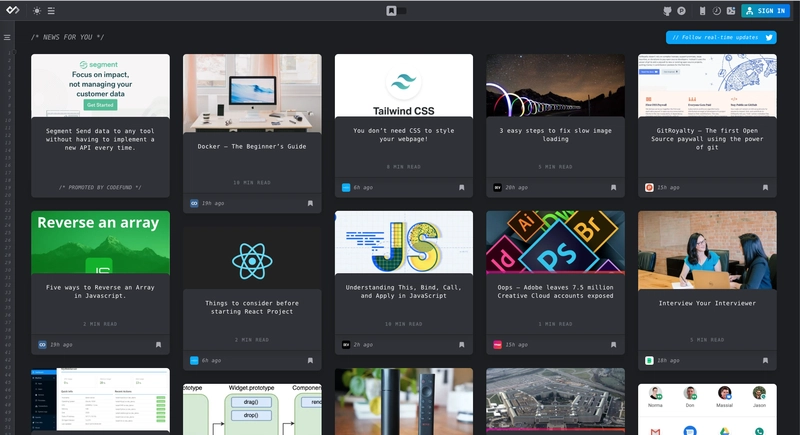Image resolution: width=800 pixels, height=435 pixels.
Task: Click the source icon on the GitRoyalty card
Action: (x=649, y=187)
